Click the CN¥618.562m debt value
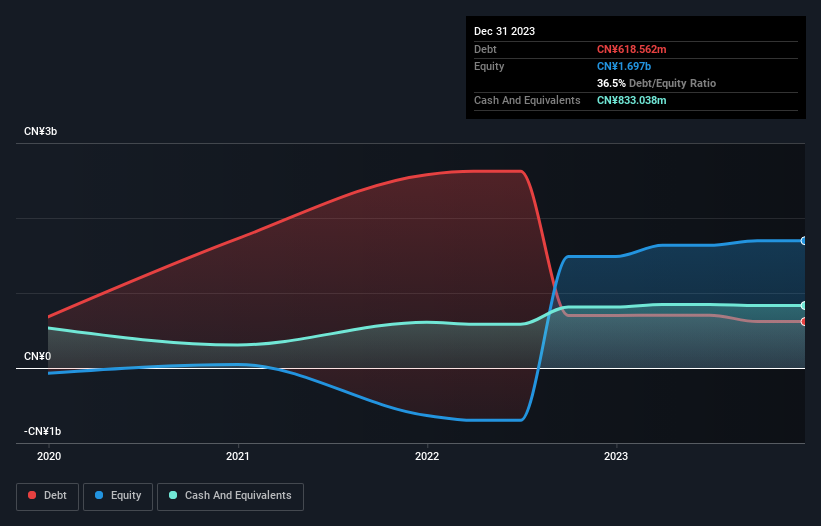Image resolution: width=821 pixels, height=526 pixels. (x=631, y=49)
